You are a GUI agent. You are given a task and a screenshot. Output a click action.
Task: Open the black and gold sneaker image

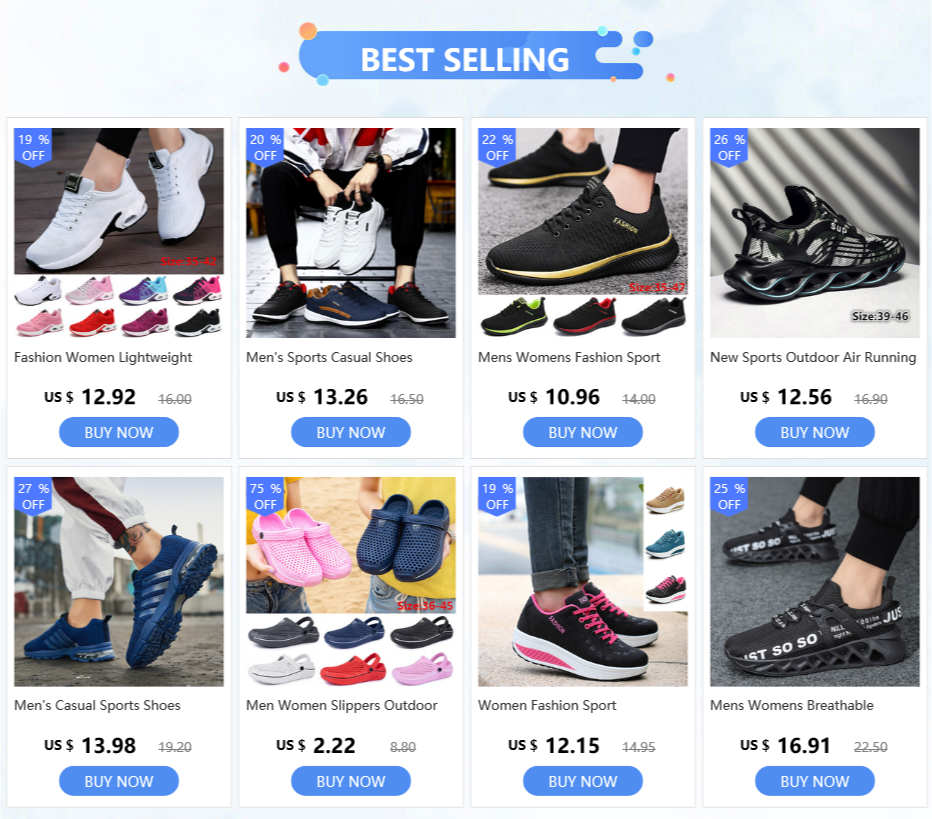pos(582,232)
